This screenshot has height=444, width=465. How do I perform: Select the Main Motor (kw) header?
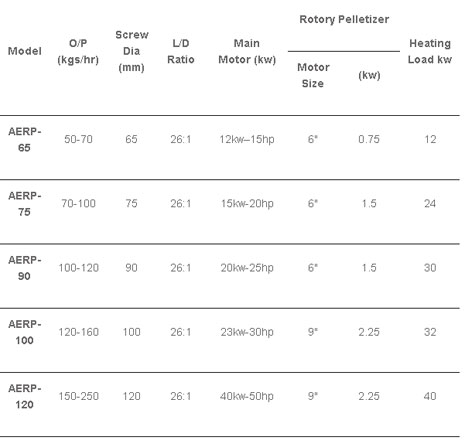(x=247, y=52)
